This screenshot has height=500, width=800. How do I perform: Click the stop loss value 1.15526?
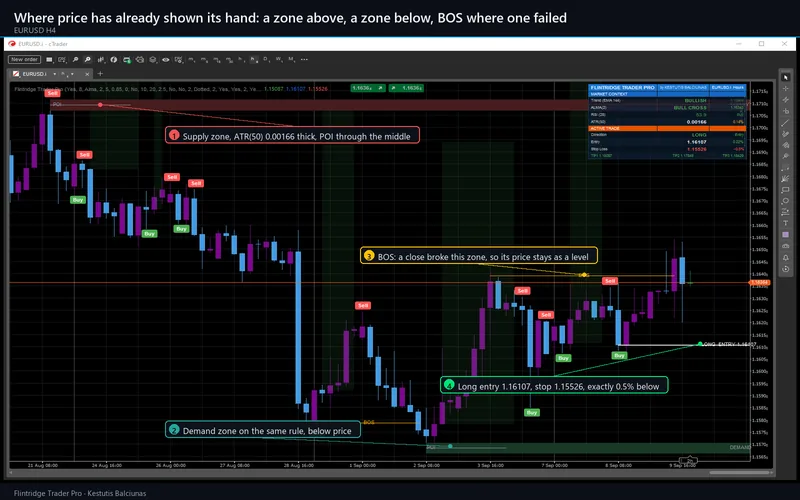(697, 149)
